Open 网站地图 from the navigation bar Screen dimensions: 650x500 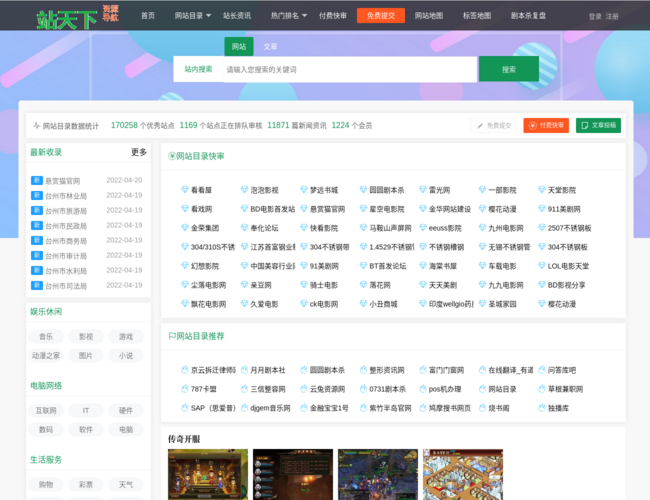tap(429, 16)
